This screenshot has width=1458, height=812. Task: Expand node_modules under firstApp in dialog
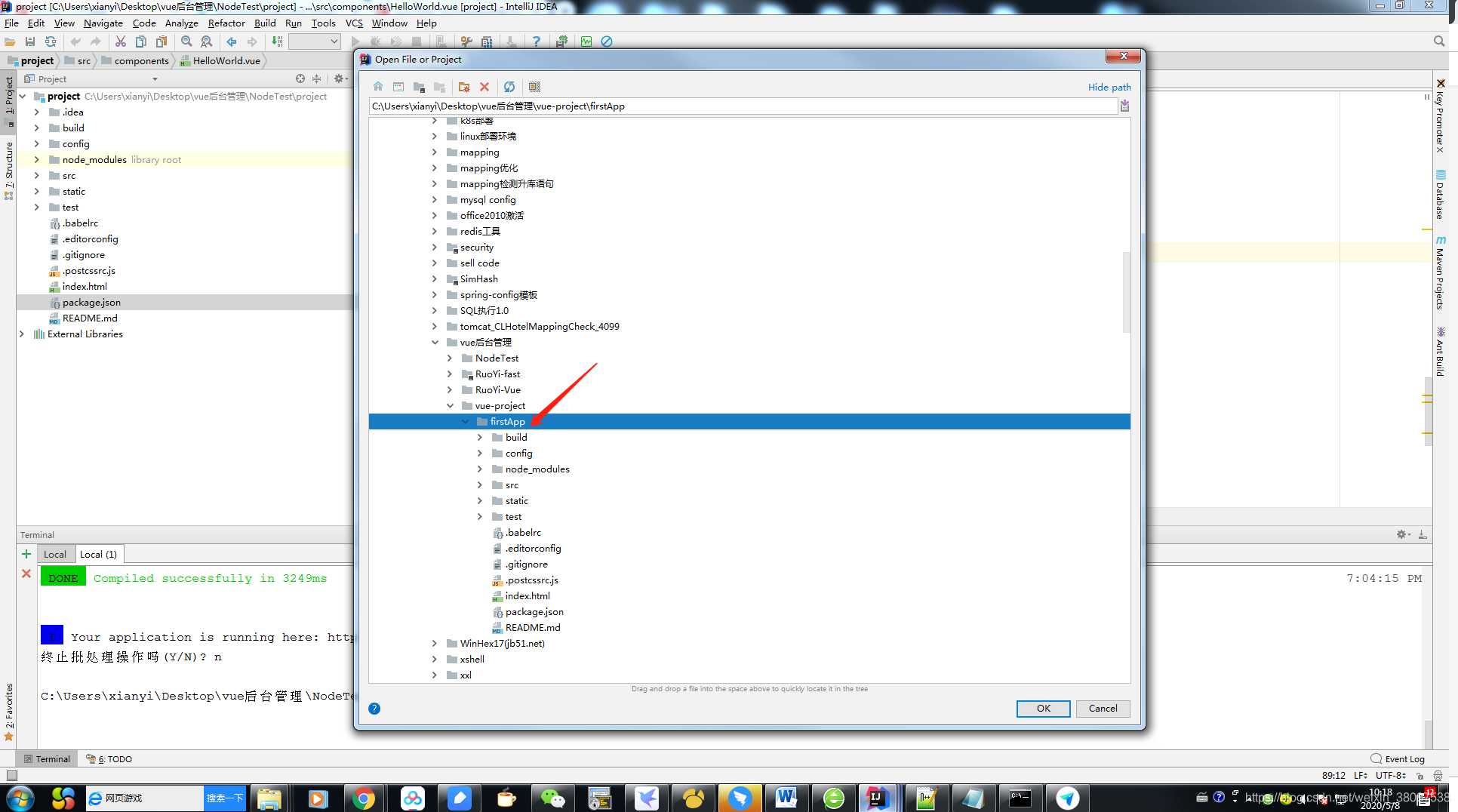tap(480, 469)
